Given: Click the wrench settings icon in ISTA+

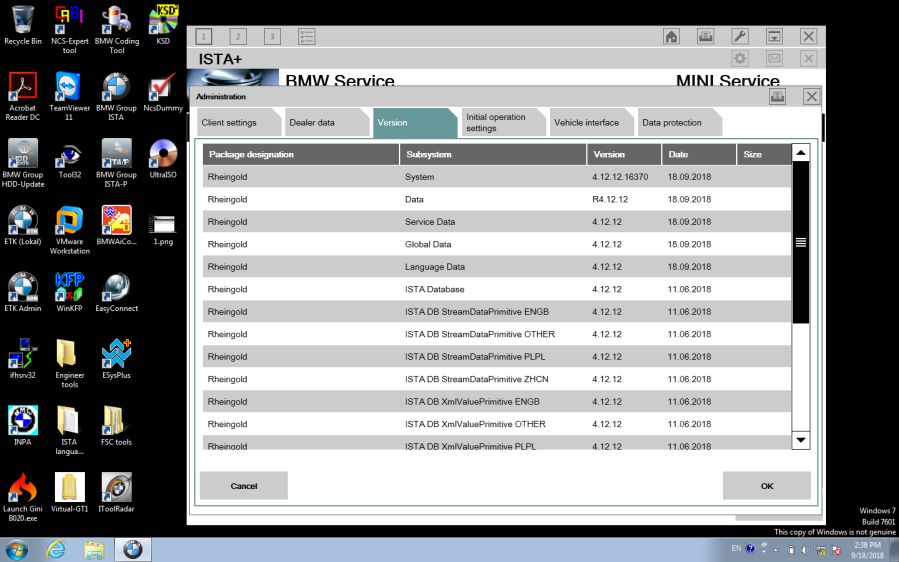Looking at the screenshot, I should tap(741, 36).
